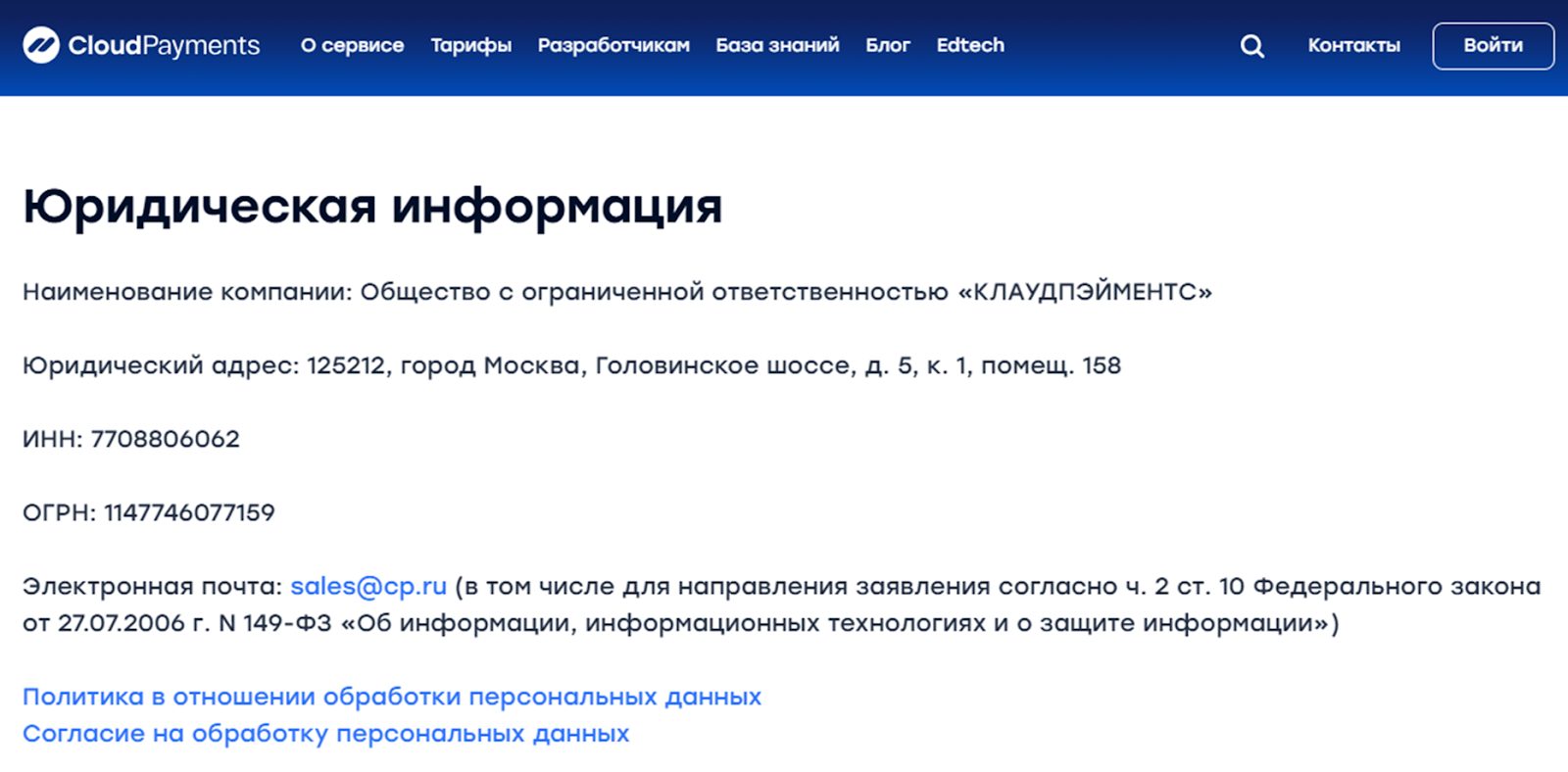The image size is (1568, 772).
Task: Click the ОГРН number 1147746077159
Action: (190, 512)
